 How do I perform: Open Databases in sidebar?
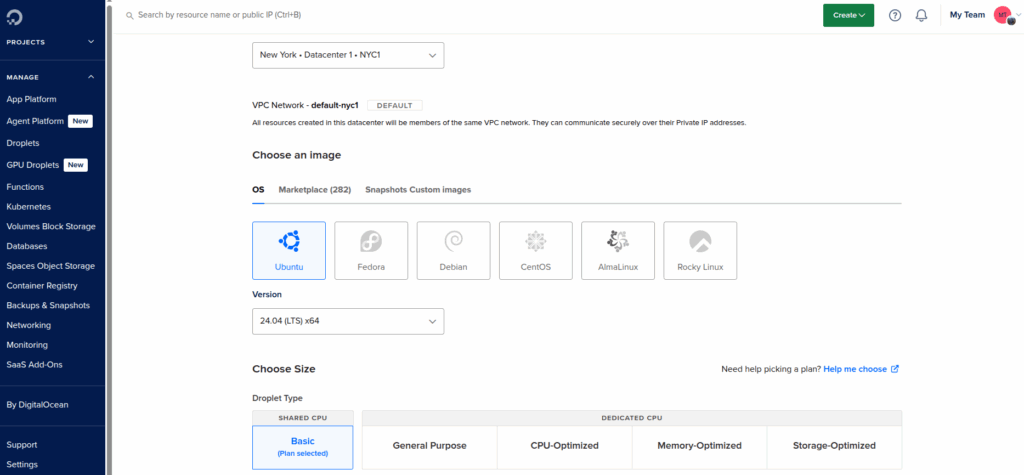tap(27, 246)
